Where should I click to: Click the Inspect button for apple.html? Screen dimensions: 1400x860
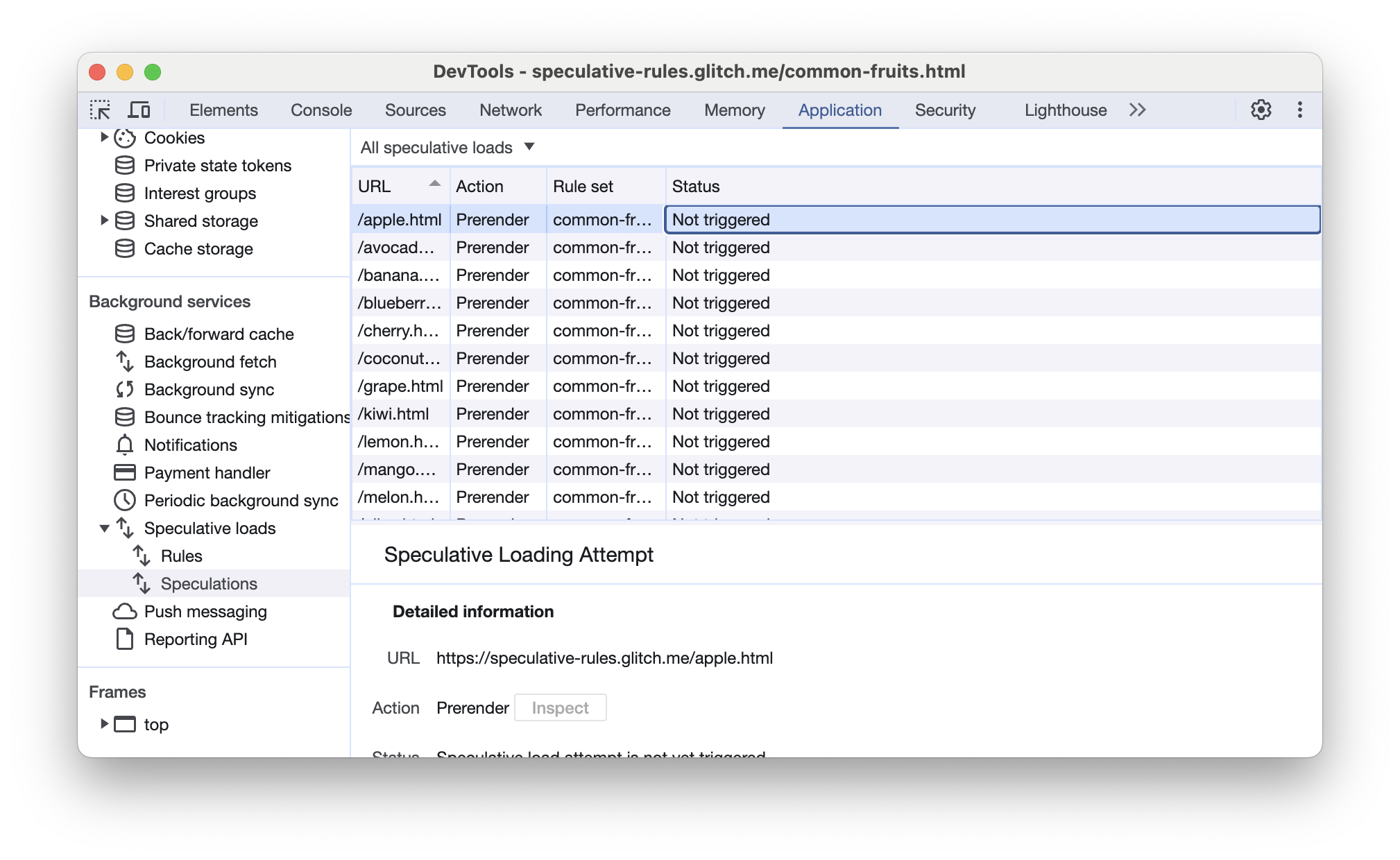(559, 707)
